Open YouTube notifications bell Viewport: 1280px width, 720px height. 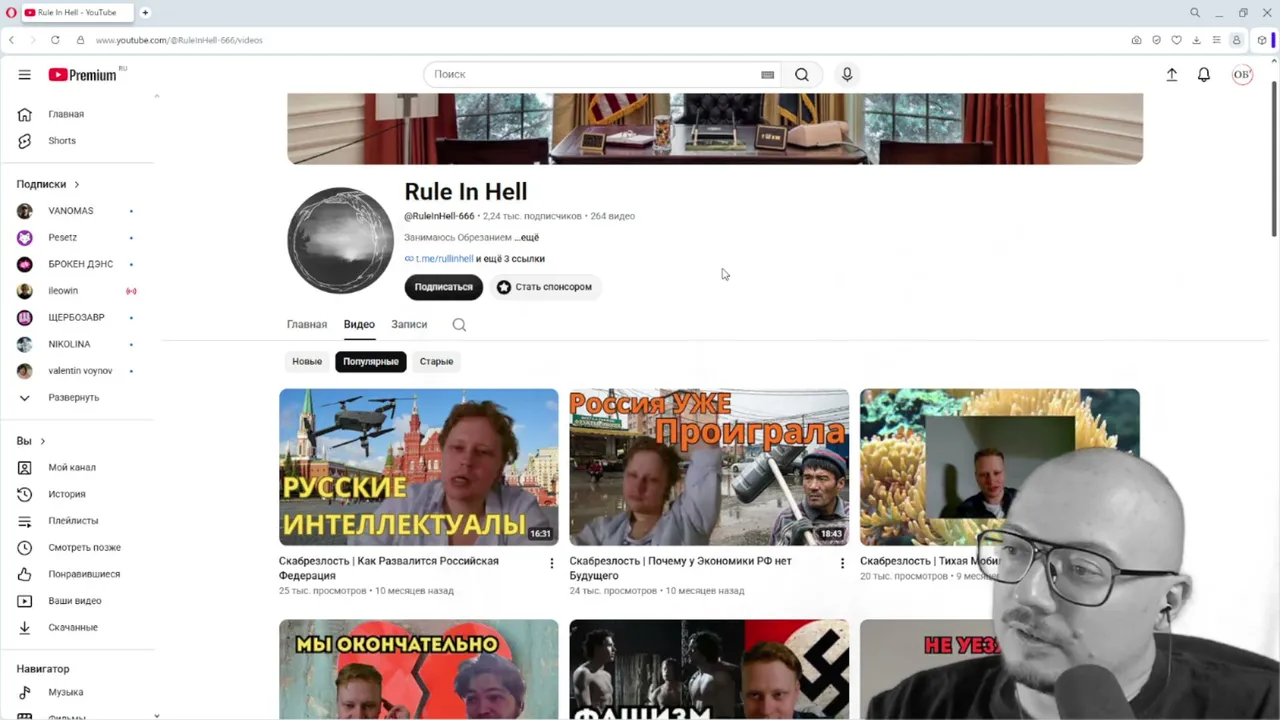pyautogui.click(x=1204, y=75)
